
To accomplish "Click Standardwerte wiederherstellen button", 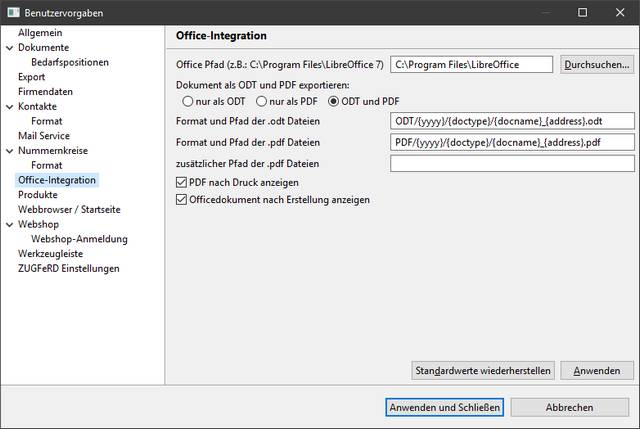I will coord(483,371).
